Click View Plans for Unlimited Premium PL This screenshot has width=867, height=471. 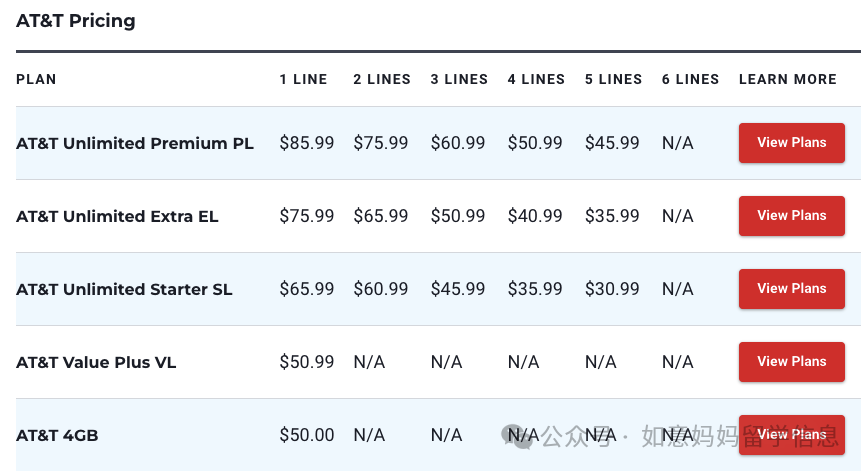tap(791, 143)
